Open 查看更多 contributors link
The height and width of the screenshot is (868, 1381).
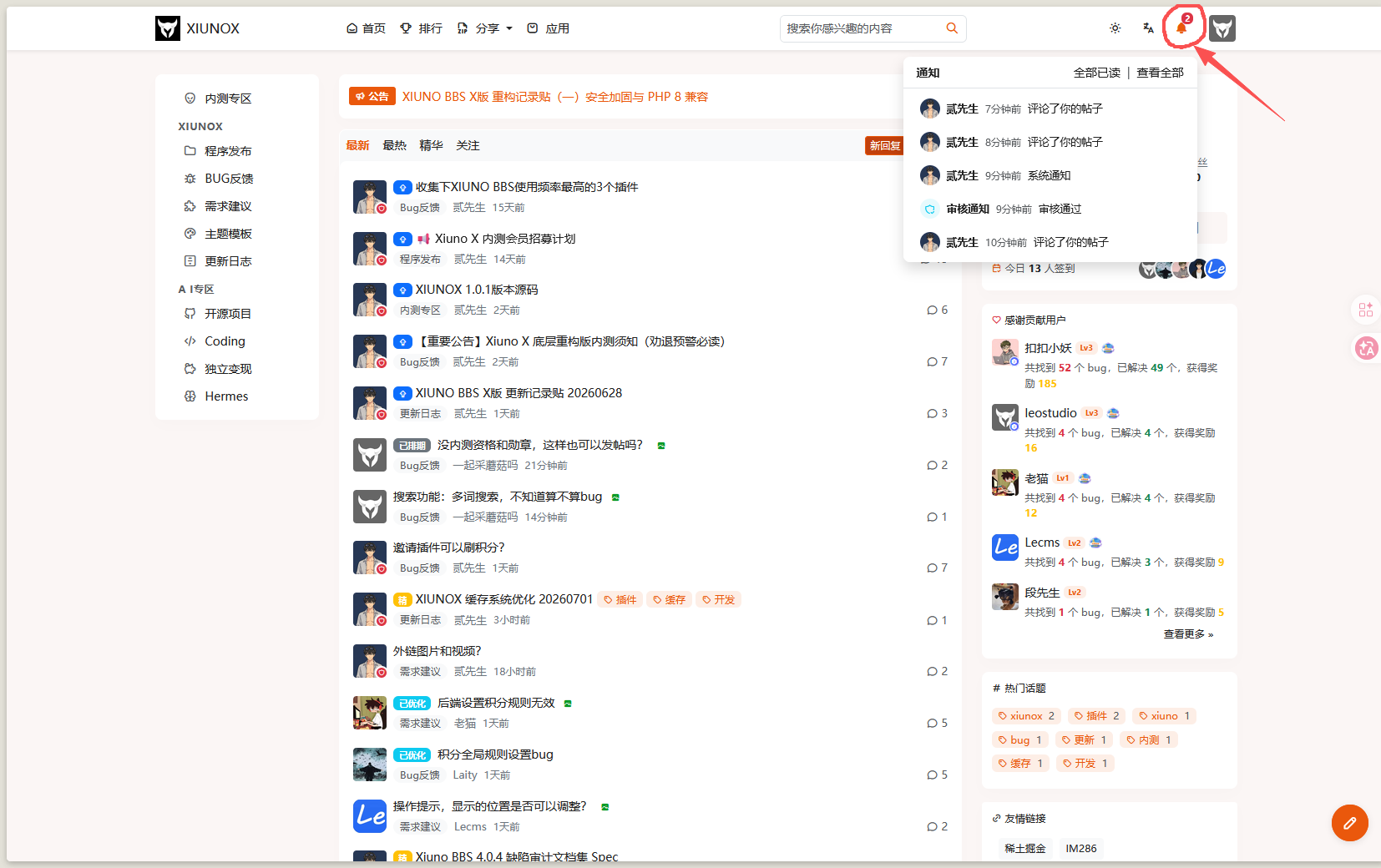point(1188,634)
